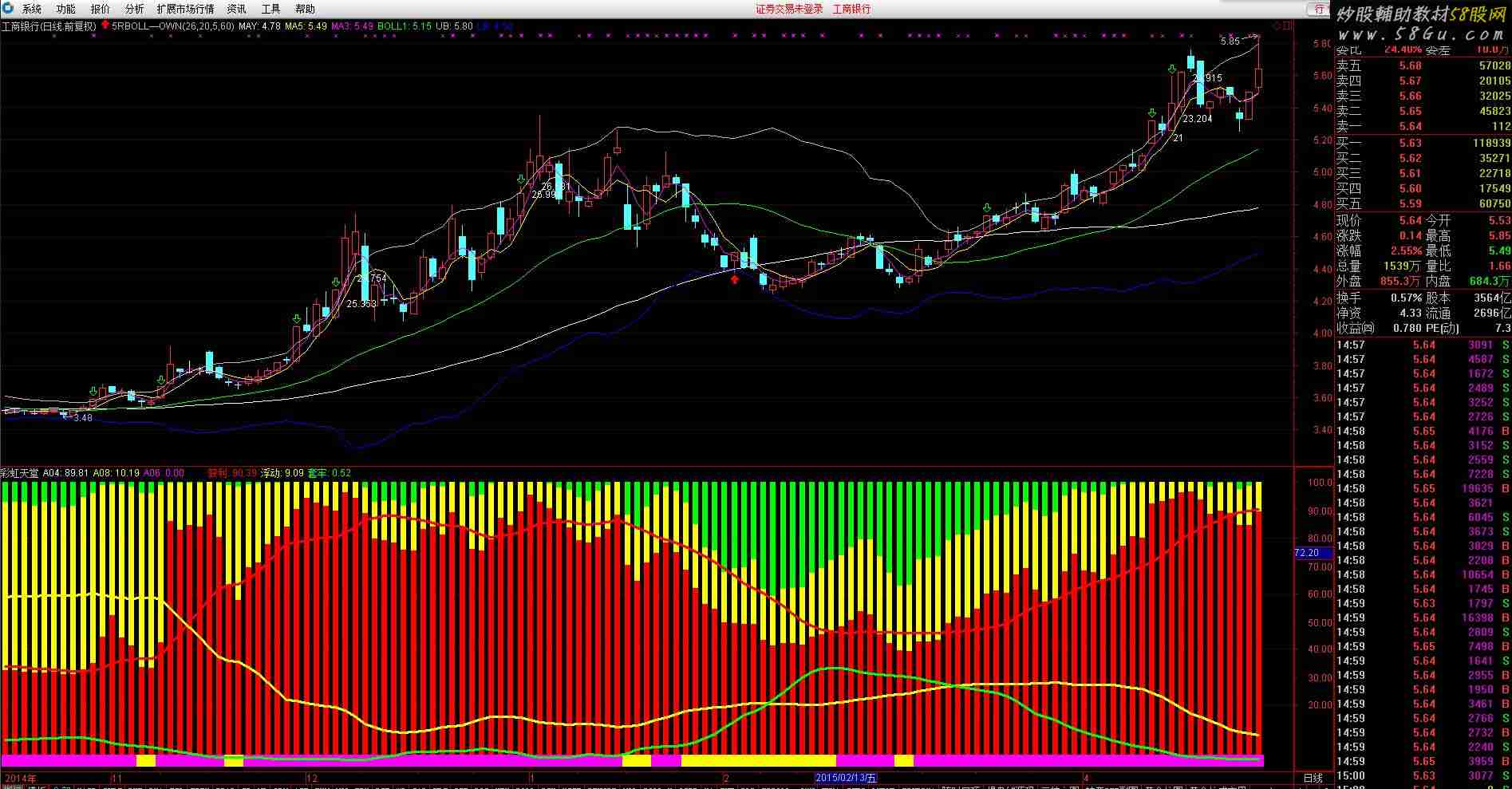Click the BOLL1: 5.15 green label
The image size is (1512, 789).
[x=405, y=26]
